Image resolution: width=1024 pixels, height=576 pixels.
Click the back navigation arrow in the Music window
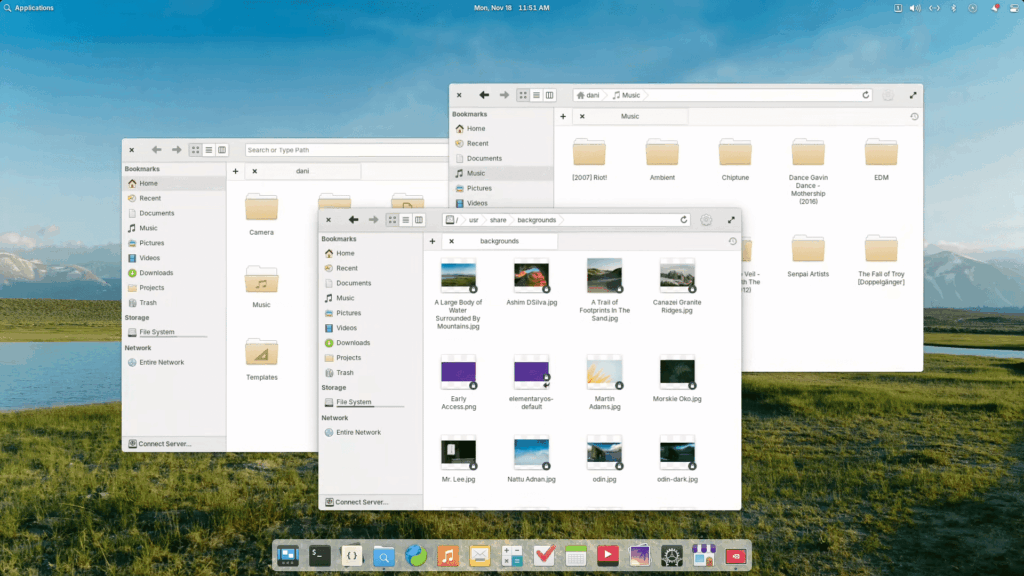(x=483, y=95)
